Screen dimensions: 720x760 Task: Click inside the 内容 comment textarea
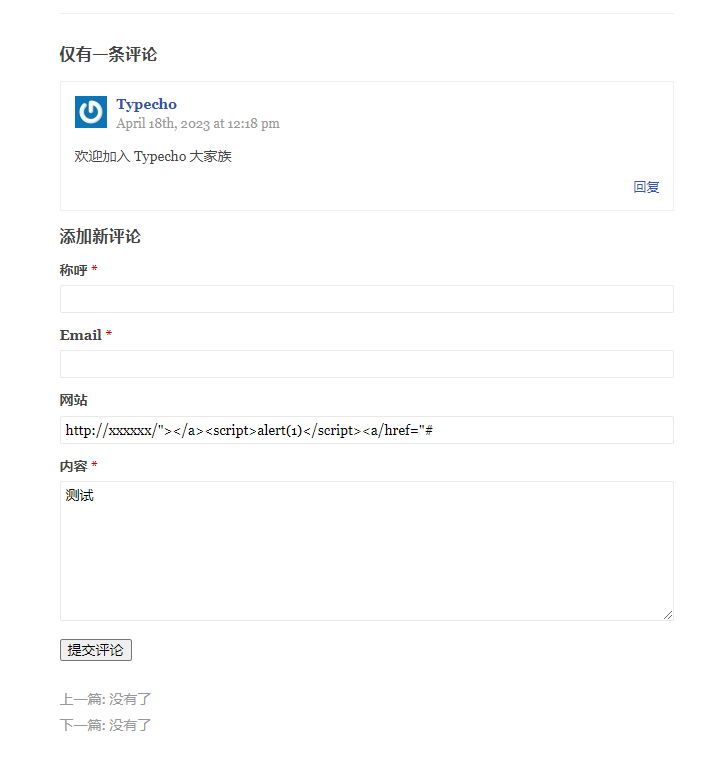(x=367, y=551)
